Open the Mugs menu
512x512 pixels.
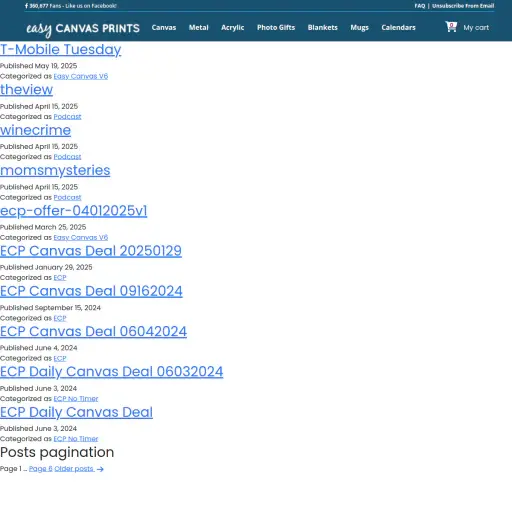point(359,28)
